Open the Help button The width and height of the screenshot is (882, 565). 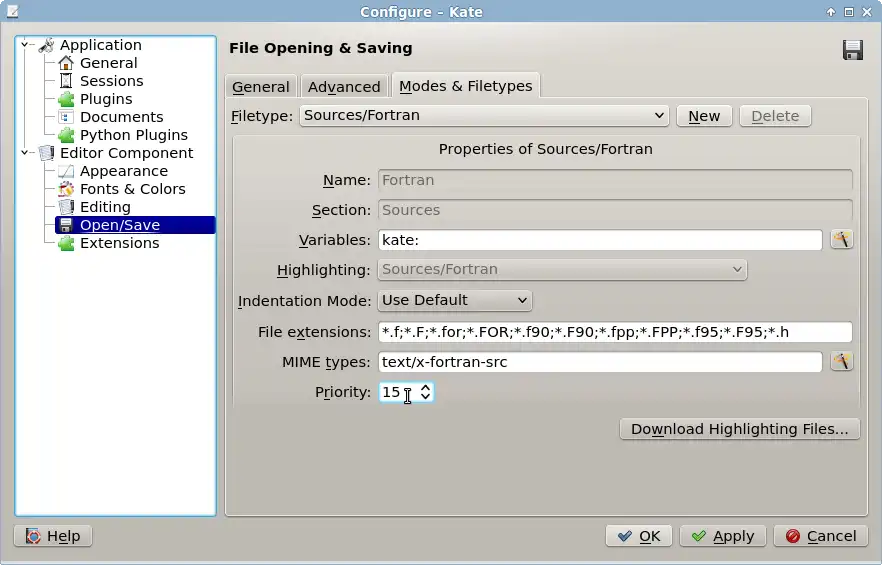tap(53, 536)
